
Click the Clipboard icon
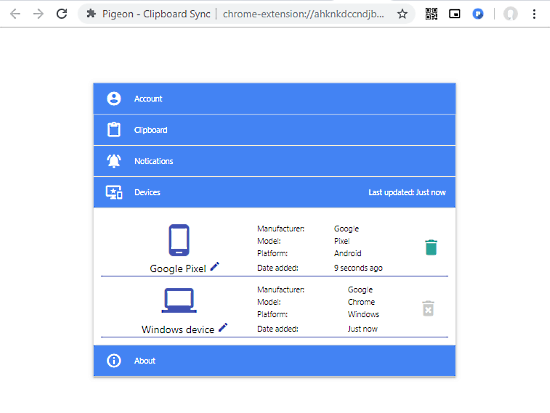pyautogui.click(x=114, y=129)
